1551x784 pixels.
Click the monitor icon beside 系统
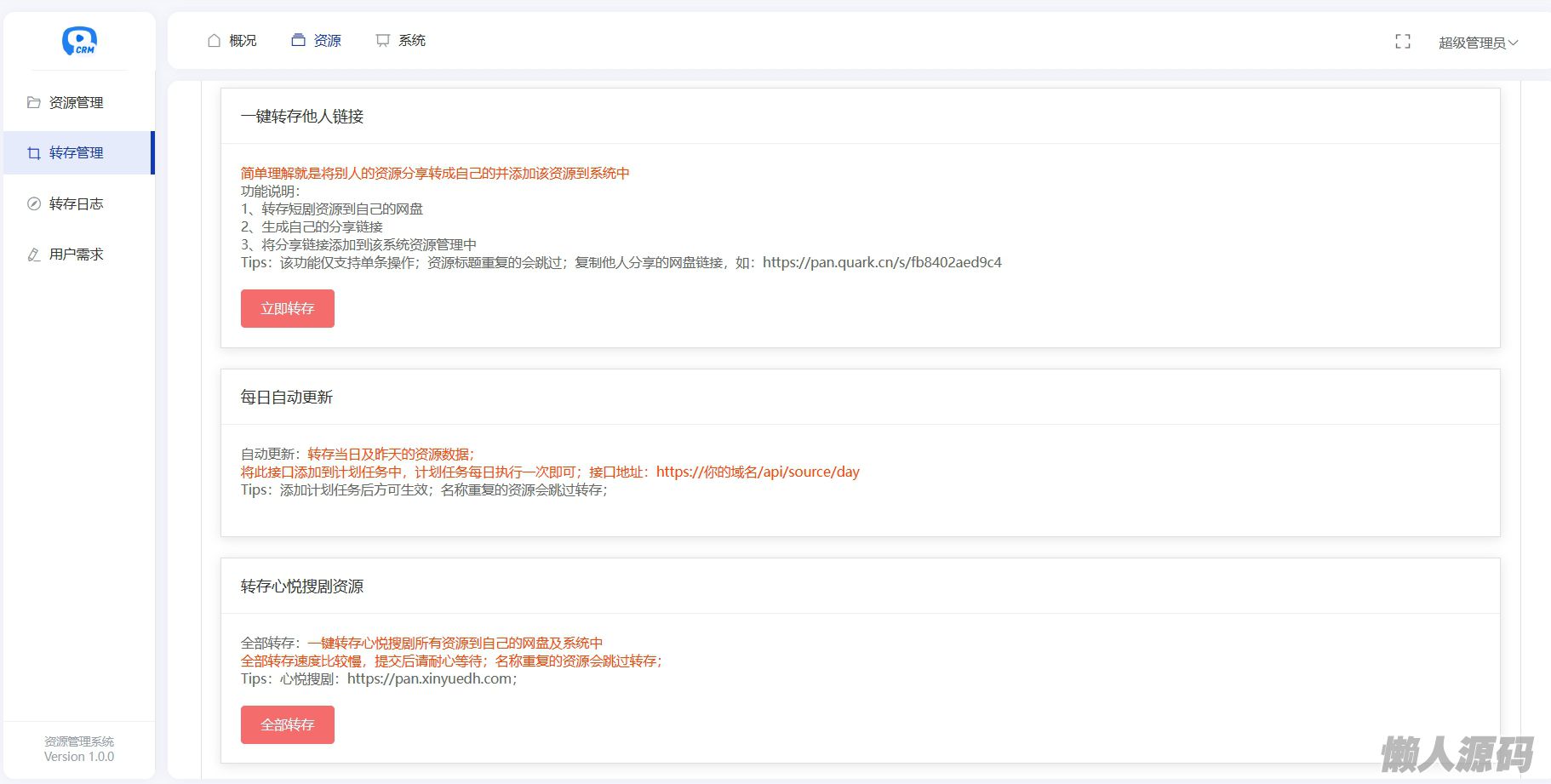383,41
